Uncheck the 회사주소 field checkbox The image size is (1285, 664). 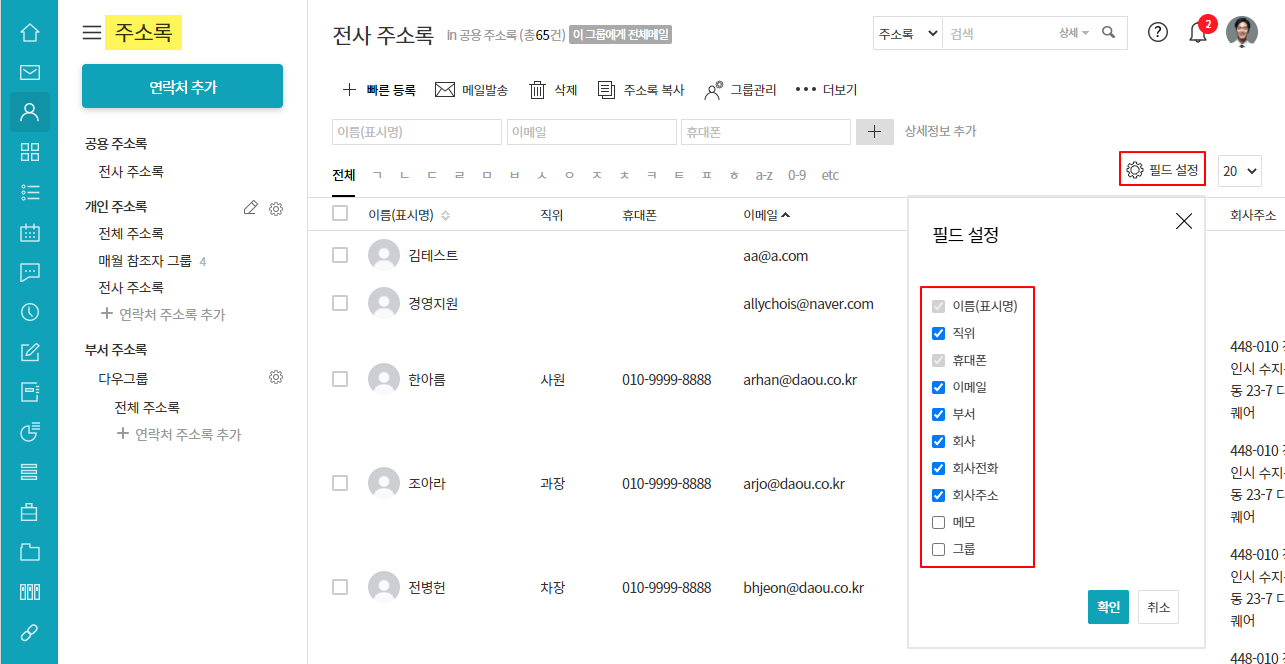[x=938, y=495]
